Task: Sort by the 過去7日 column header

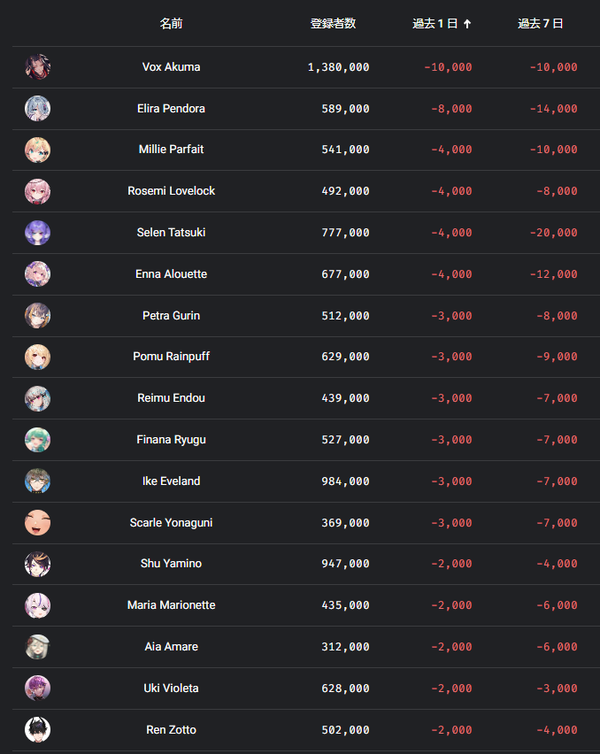Action: (540, 23)
